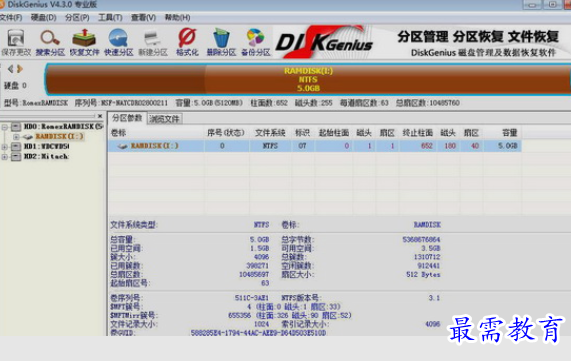Open the View (查看V) menu

point(143,17)
